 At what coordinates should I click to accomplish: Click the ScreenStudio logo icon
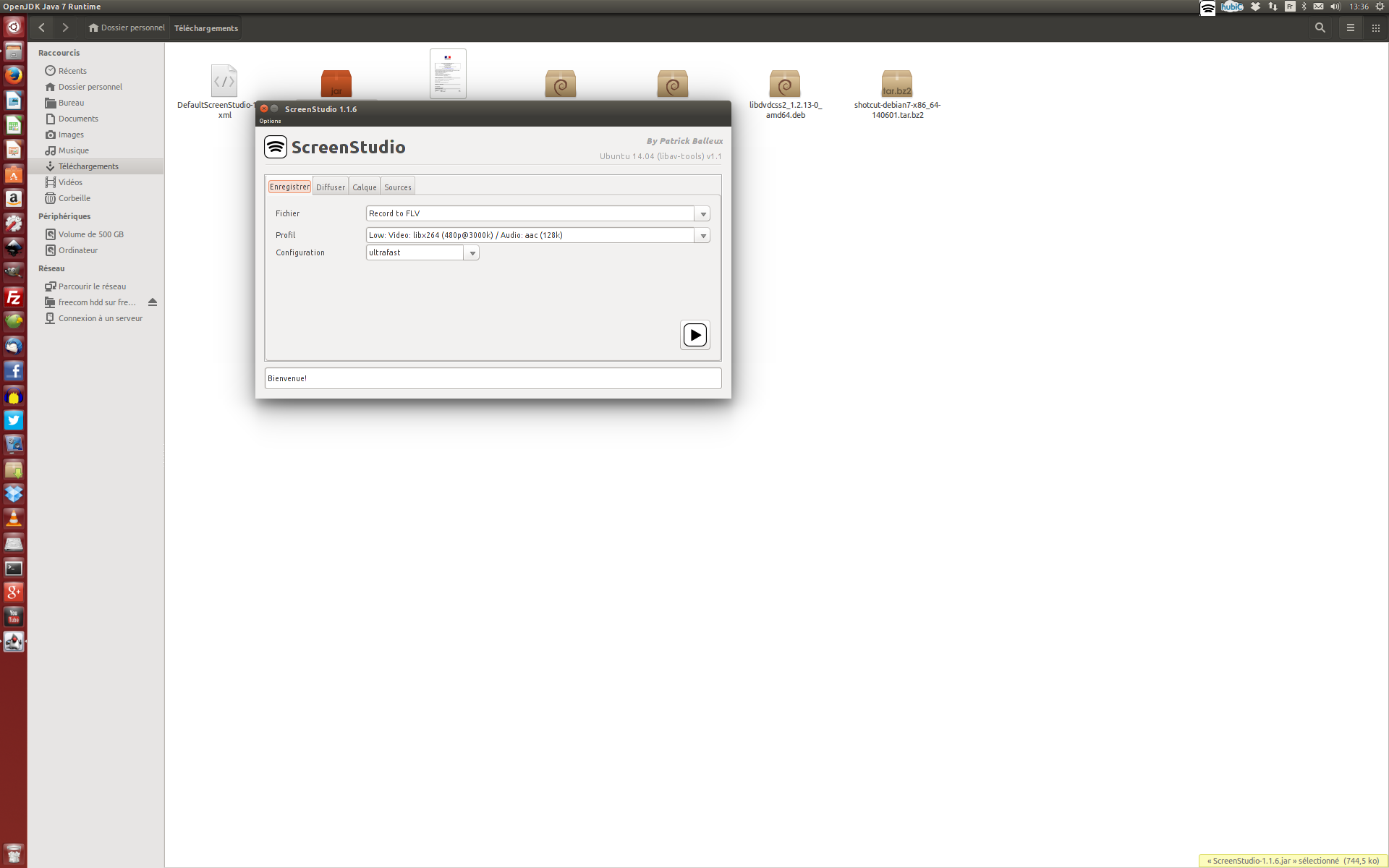(276, 147)
